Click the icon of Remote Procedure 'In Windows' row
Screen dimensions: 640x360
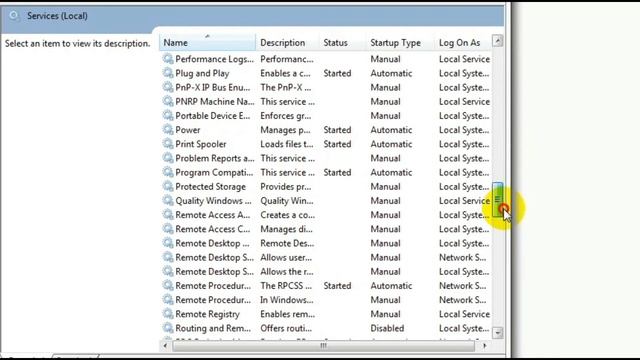coord(168,299)
